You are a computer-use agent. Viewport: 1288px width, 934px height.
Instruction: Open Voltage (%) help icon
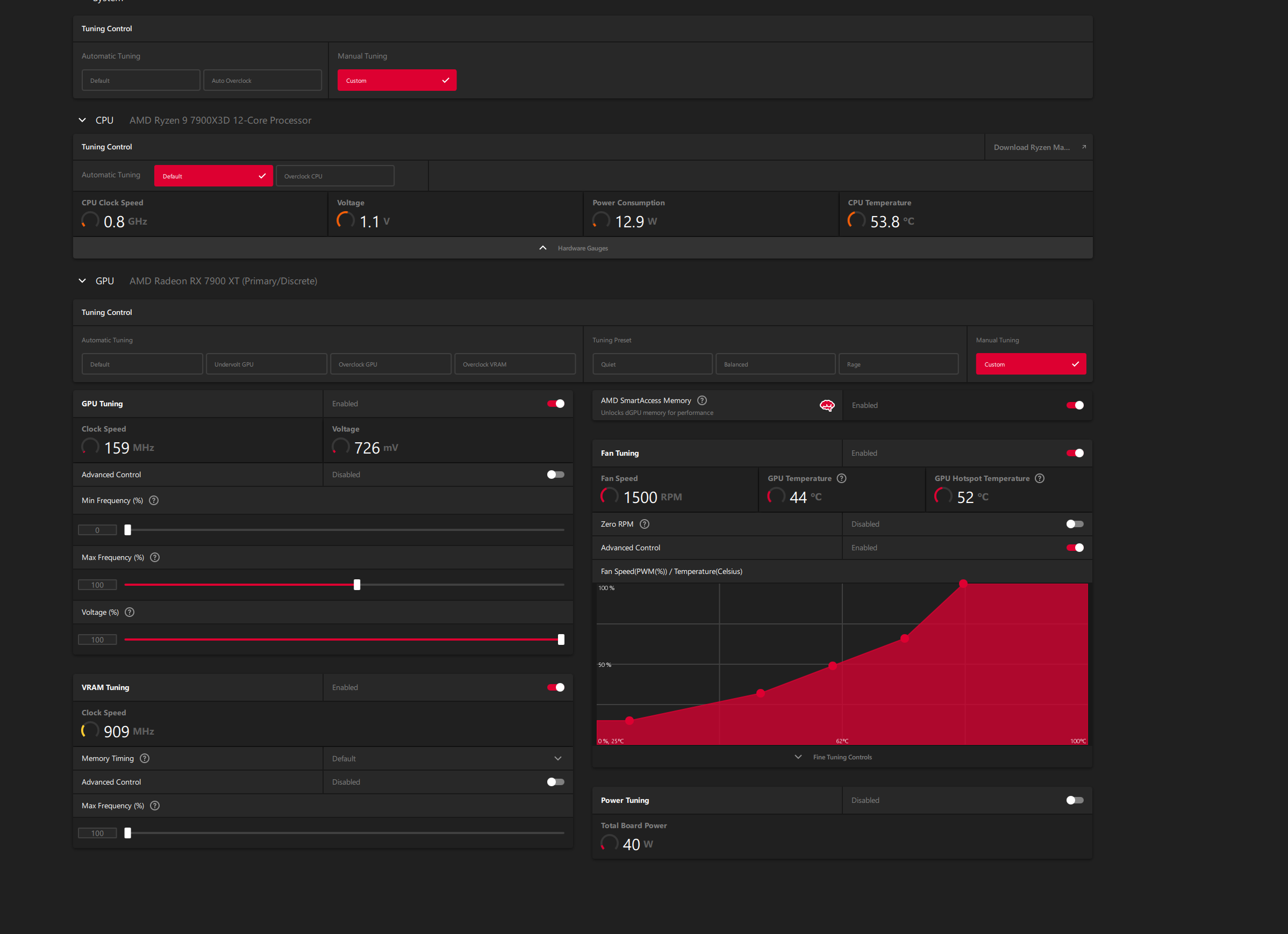click(x=130, y=612)
